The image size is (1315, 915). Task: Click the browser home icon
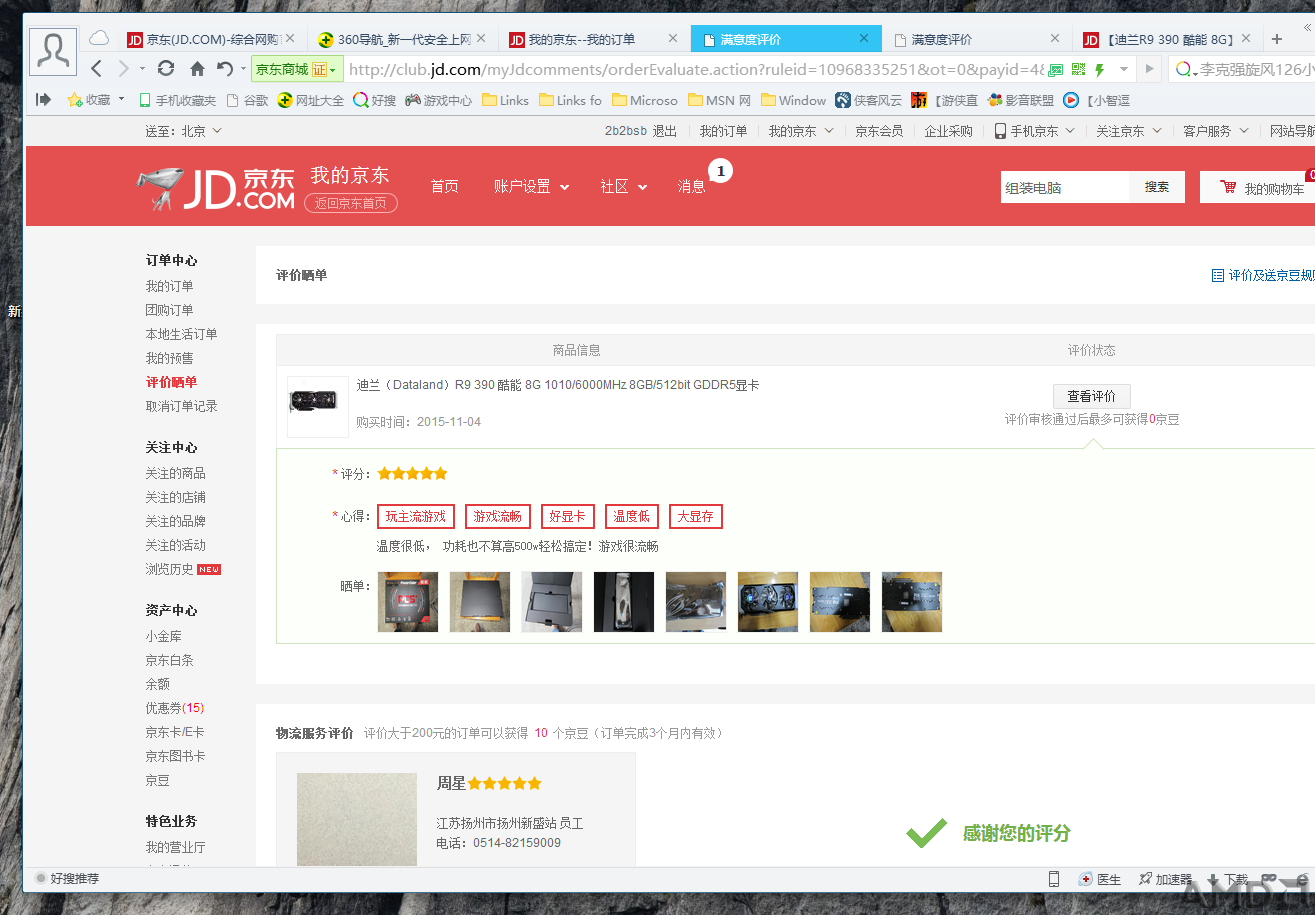[x=197, y=69]
